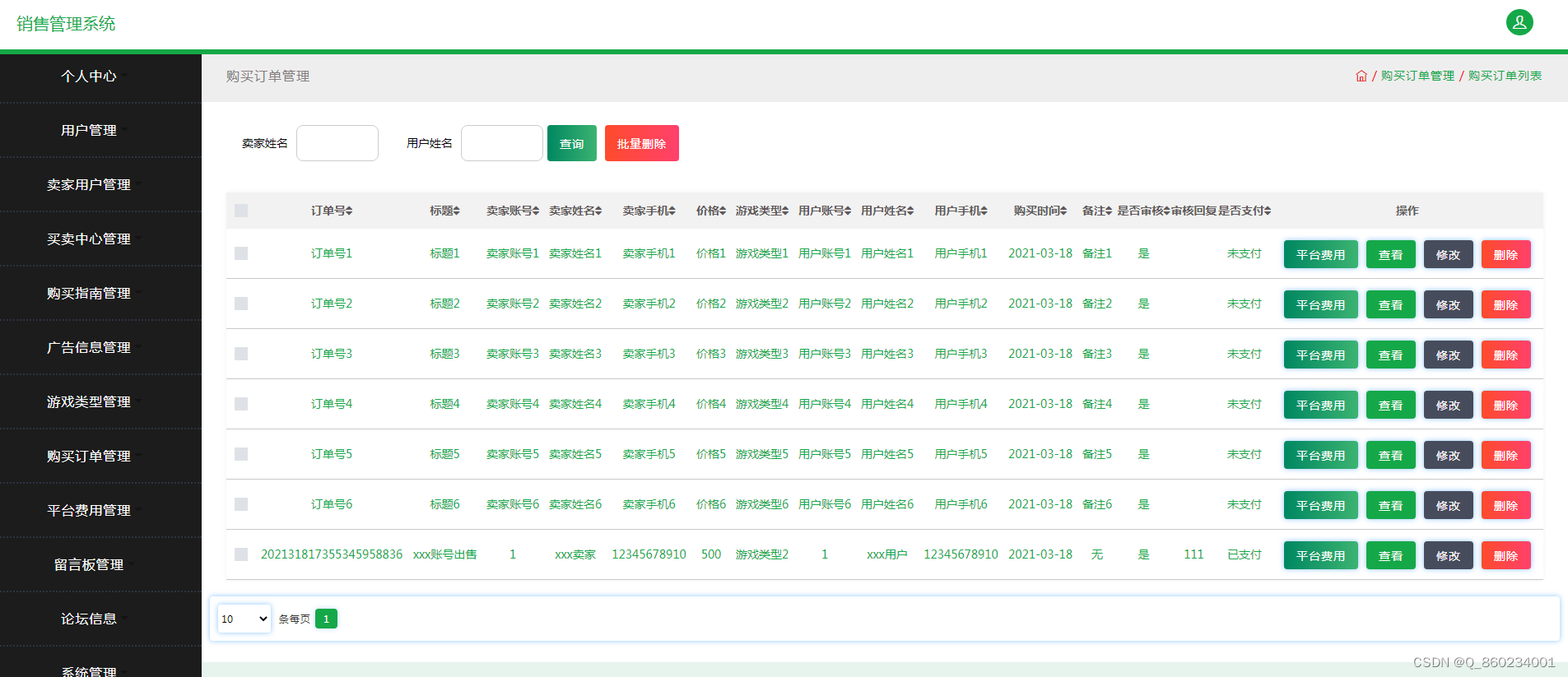Sort table by 备注 column
The height and width of the screenshot is (677, 1568).
point(1097,211)
